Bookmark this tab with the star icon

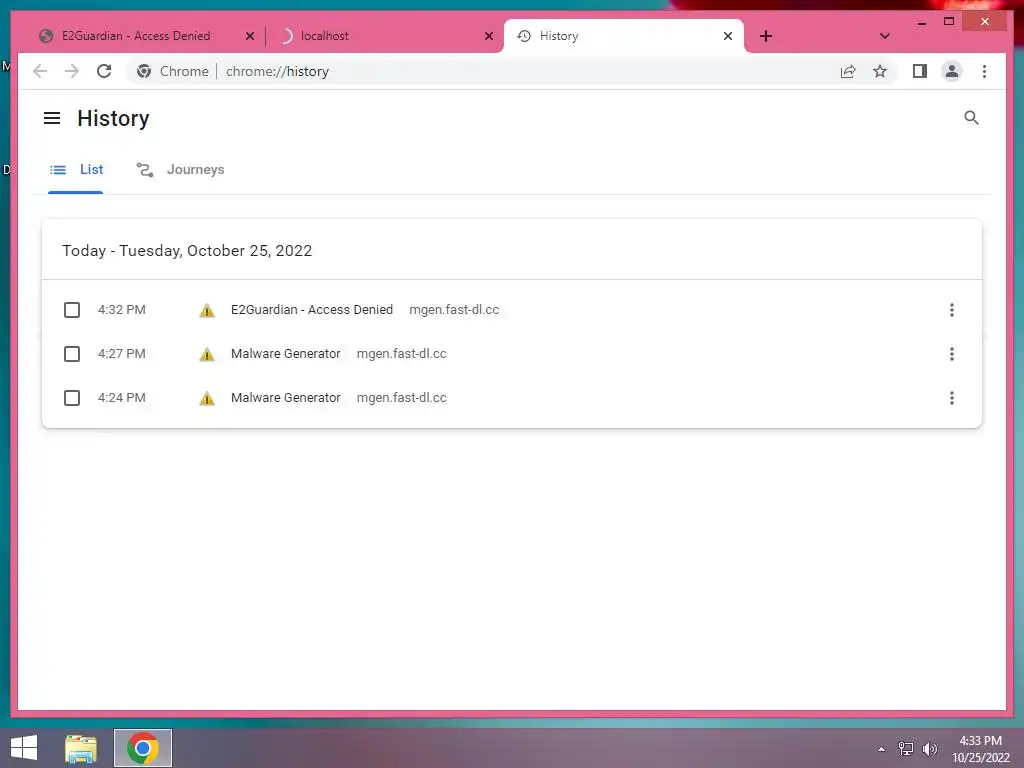880,71
